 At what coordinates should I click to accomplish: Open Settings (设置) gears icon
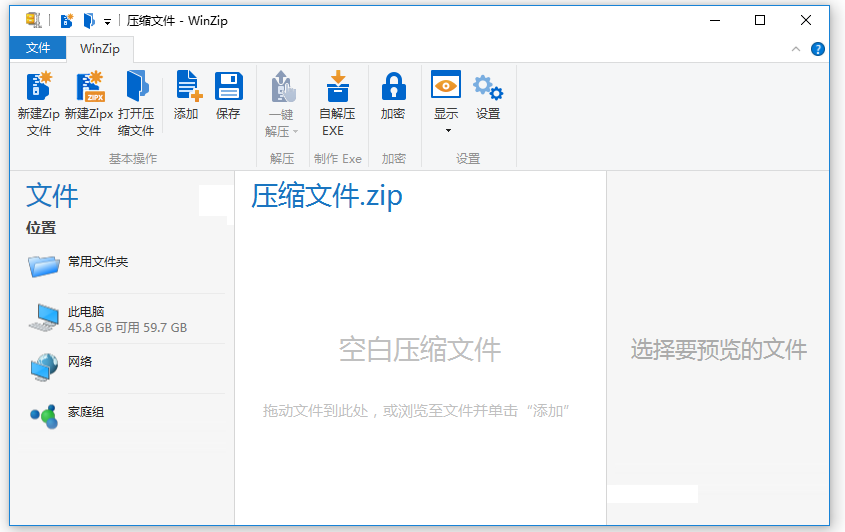tap(488, 87)
